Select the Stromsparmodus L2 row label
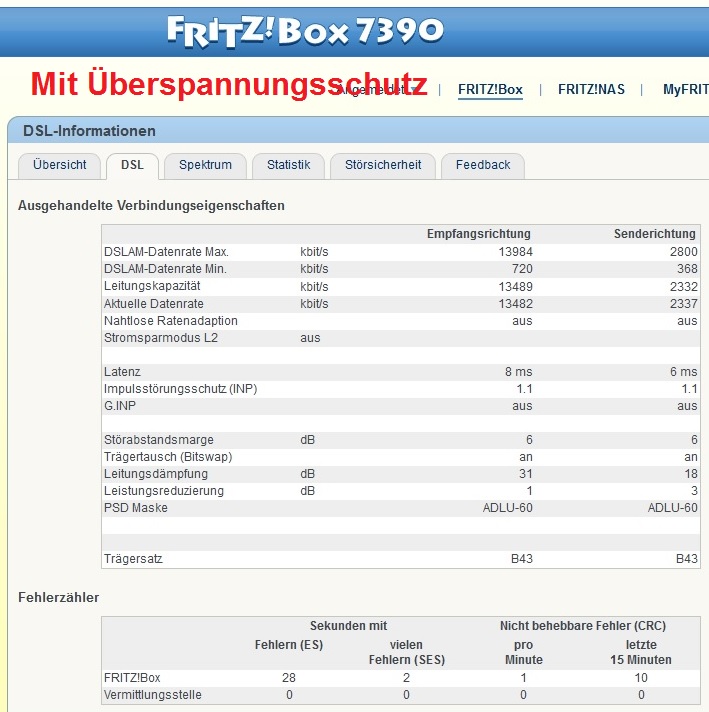 [161, 338]
